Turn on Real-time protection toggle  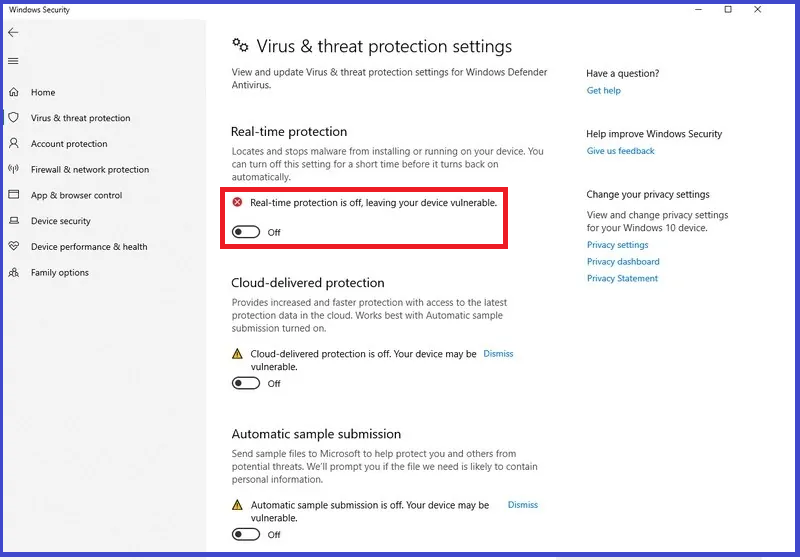coord(245,232)
